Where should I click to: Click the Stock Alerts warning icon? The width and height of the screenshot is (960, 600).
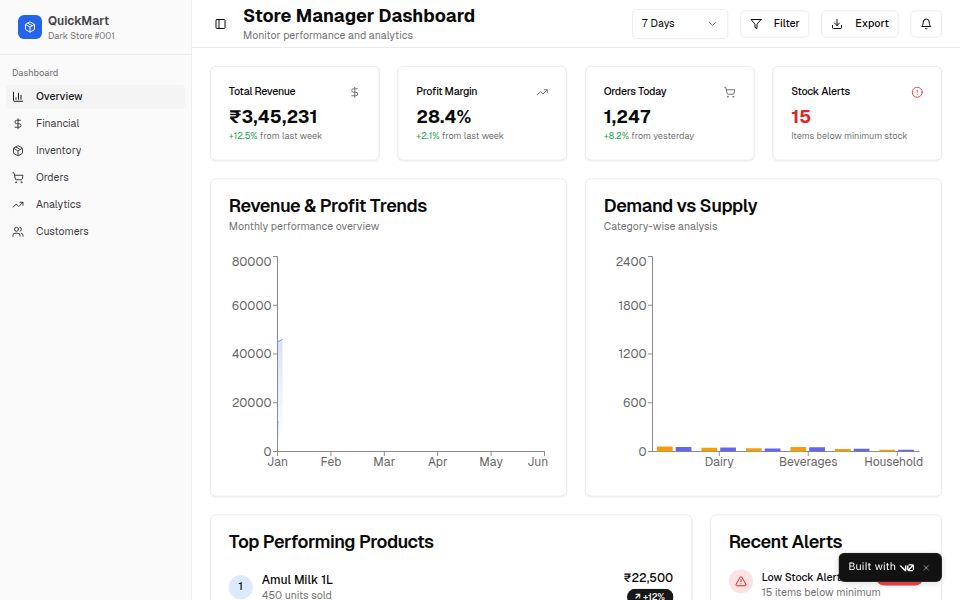917,91
